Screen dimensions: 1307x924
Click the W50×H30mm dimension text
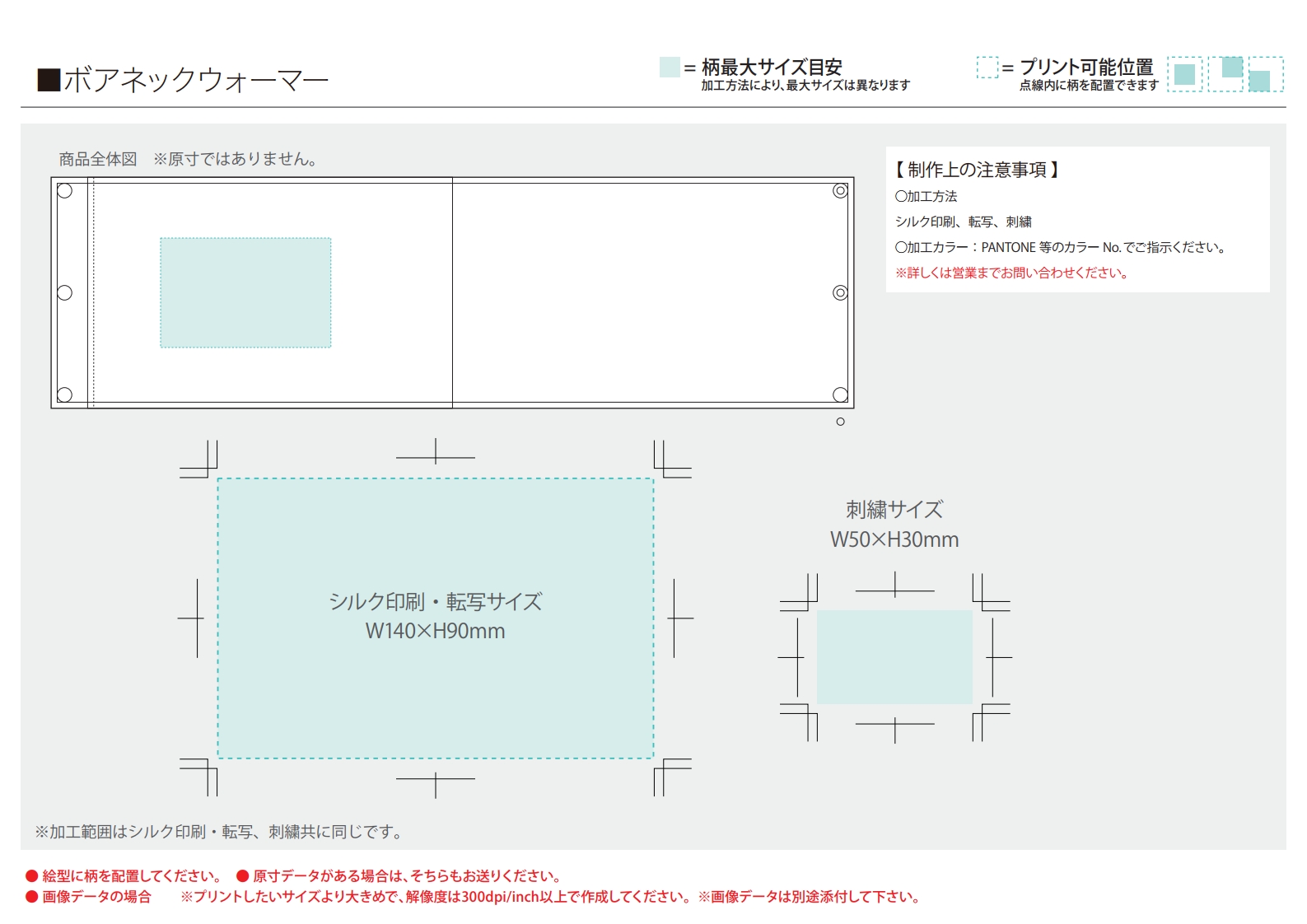coord(894,539)
